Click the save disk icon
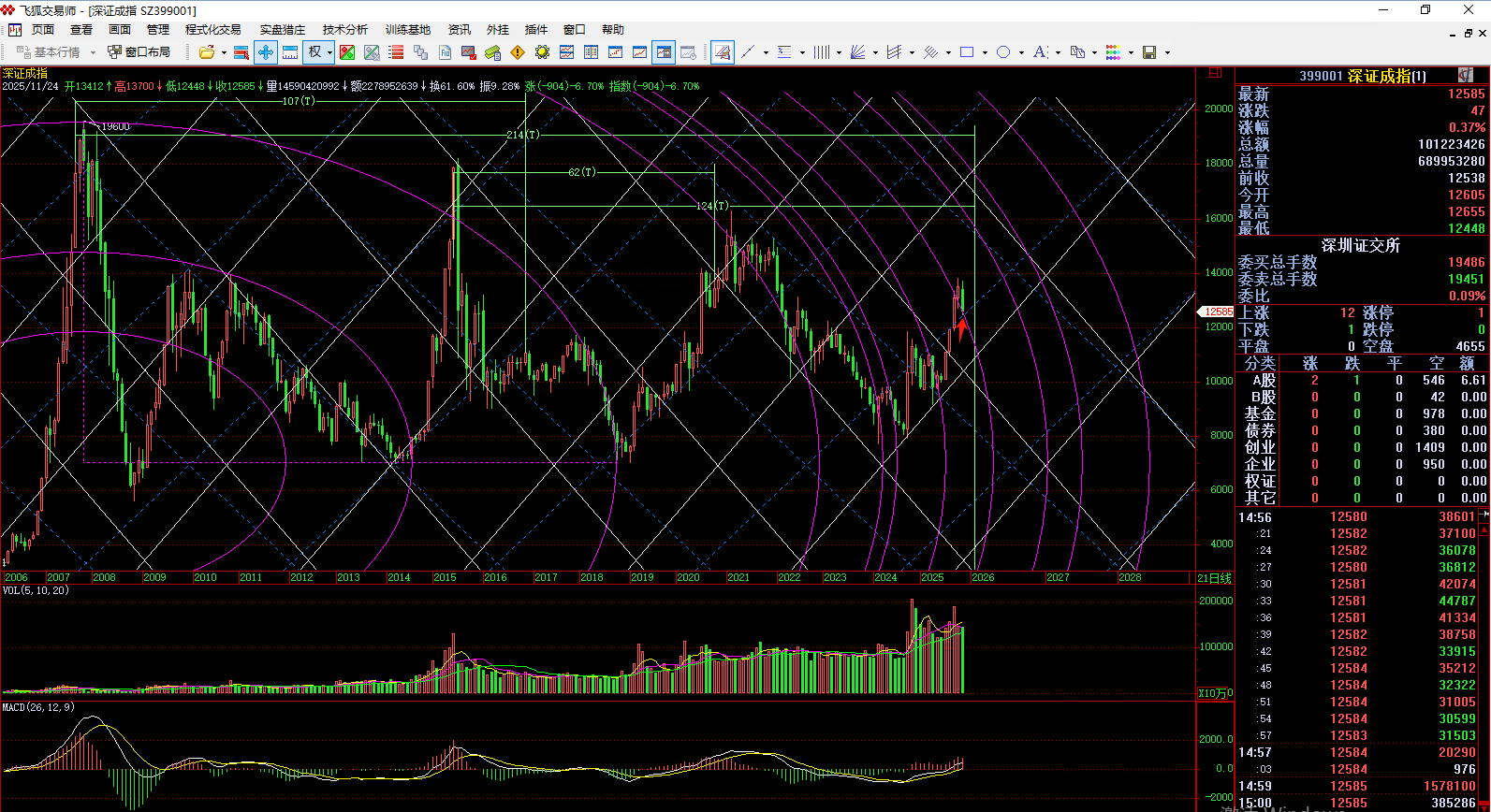Viewport: 1491px width, 812px height. point(1149,52)
